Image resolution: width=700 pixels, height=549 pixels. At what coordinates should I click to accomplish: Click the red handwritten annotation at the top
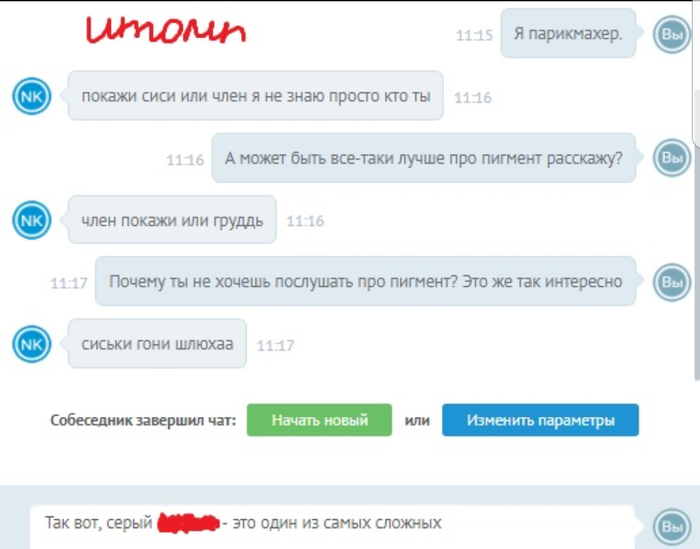click(166, 30)
